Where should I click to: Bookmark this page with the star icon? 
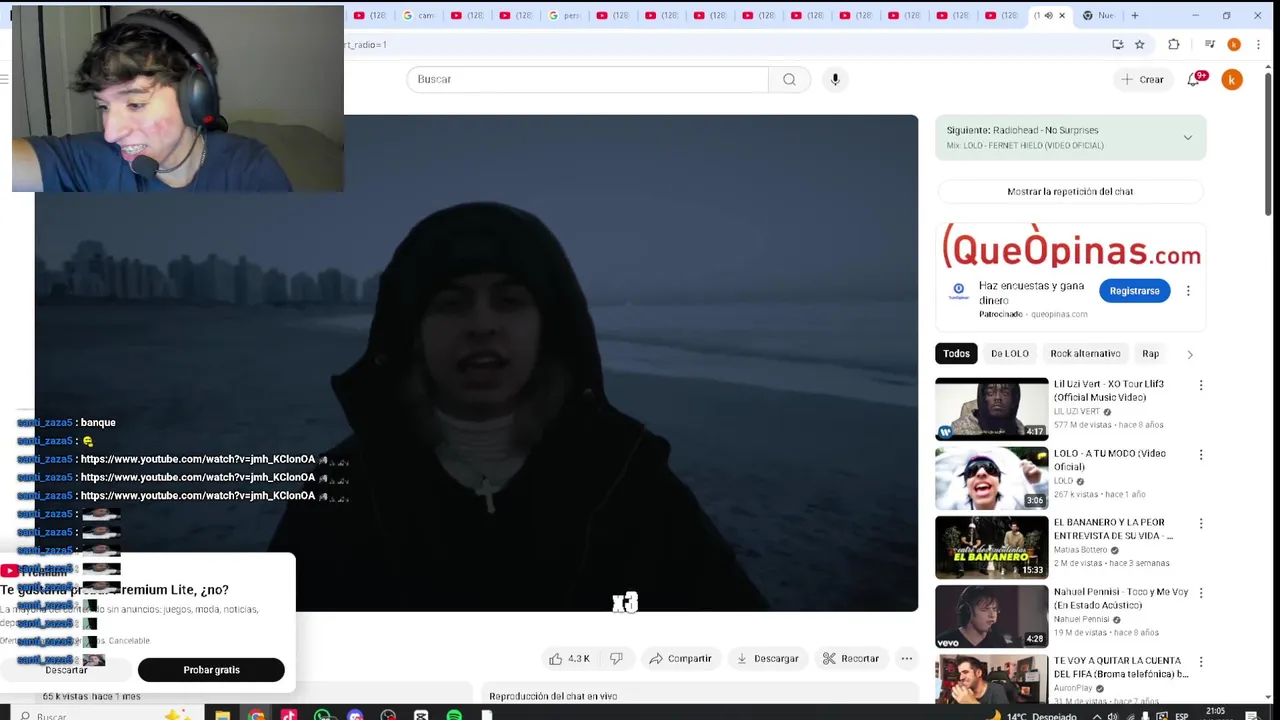click(x=1139, y=44)
